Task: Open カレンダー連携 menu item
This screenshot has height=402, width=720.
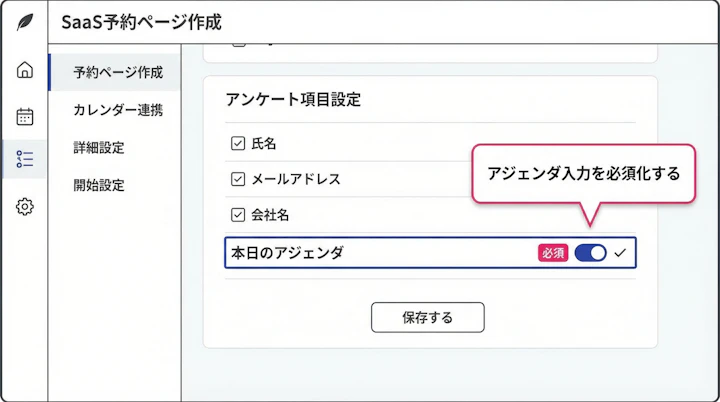Action: pyautogui.click(x=118, y=110)
